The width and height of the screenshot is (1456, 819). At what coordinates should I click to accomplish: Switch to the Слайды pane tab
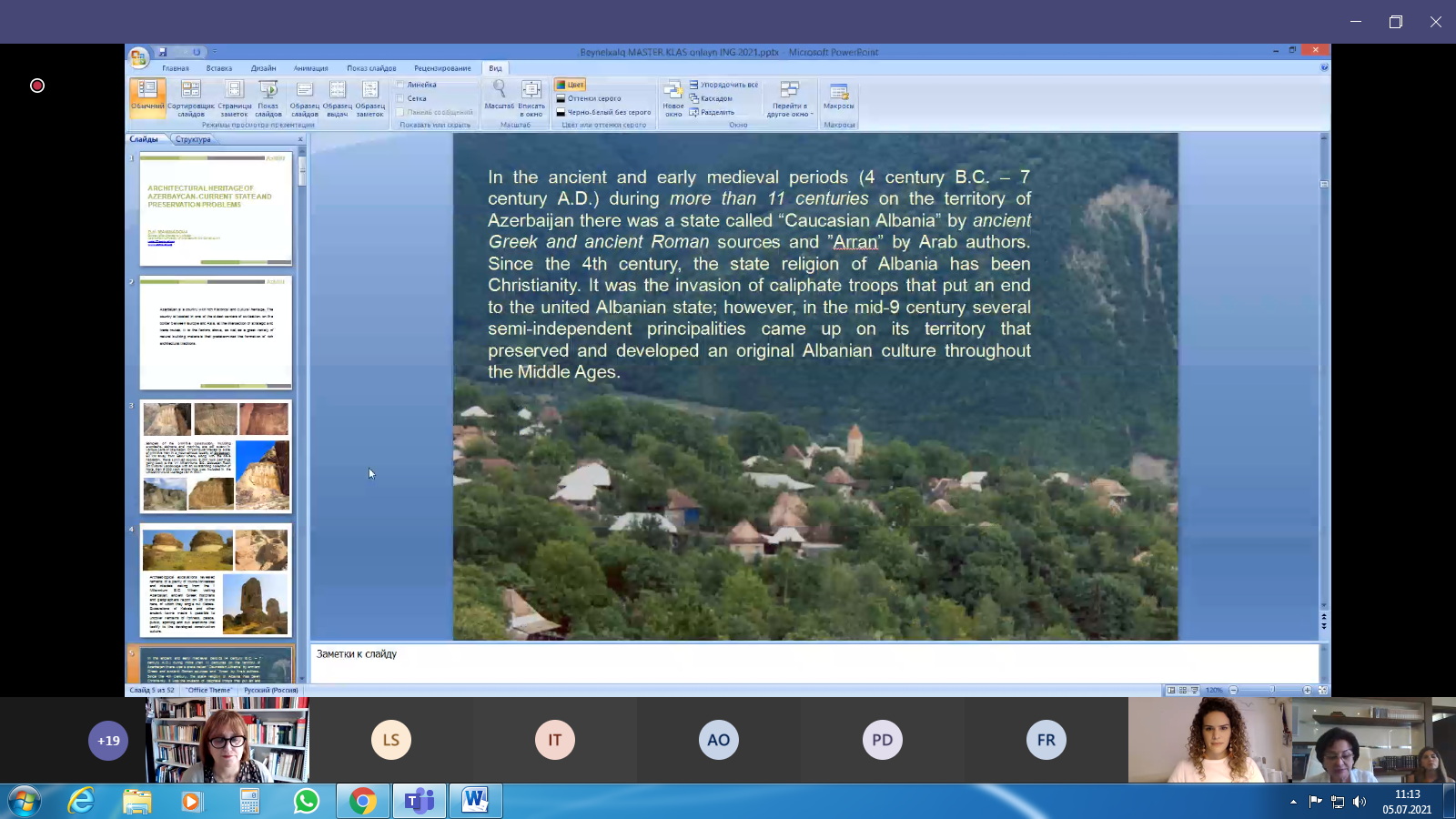tap(144, 139)
